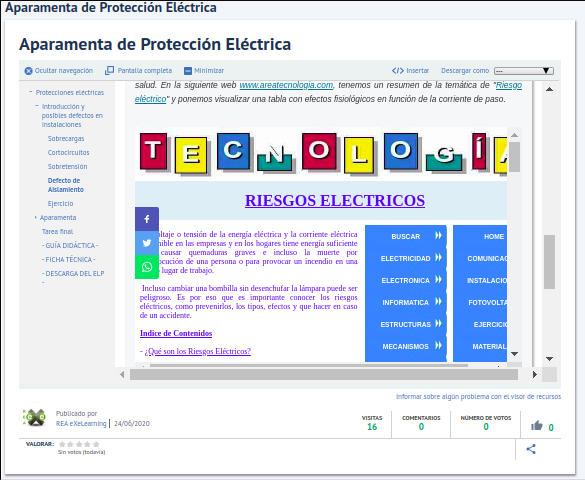Click the Insertar code icon
Viewport: 585px width, 480px height.
(x=398, y=70)
